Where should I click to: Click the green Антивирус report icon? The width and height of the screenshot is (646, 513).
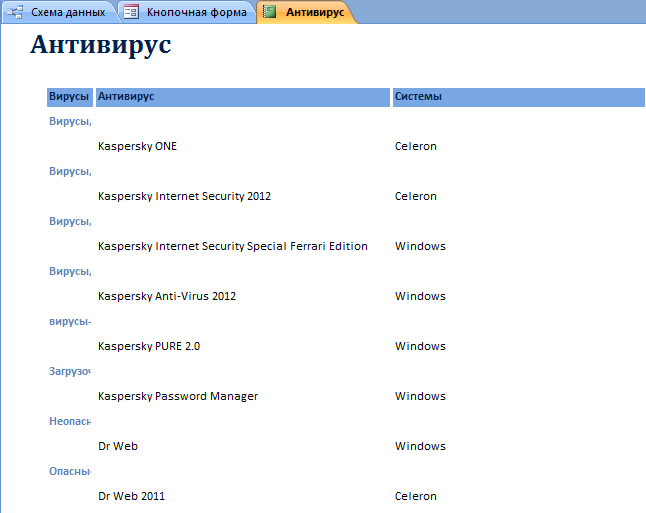[x=269, y=12]
